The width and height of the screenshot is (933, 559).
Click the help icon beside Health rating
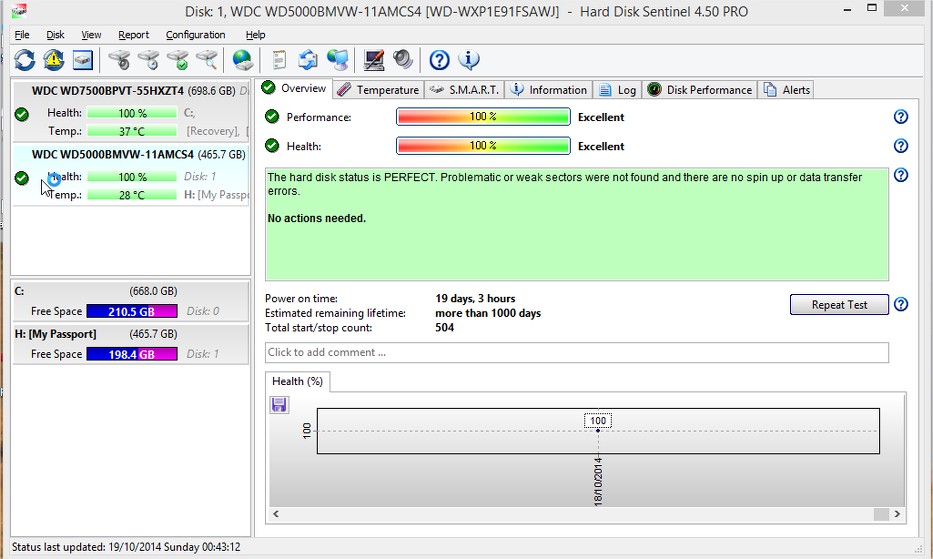coord(901,146)
